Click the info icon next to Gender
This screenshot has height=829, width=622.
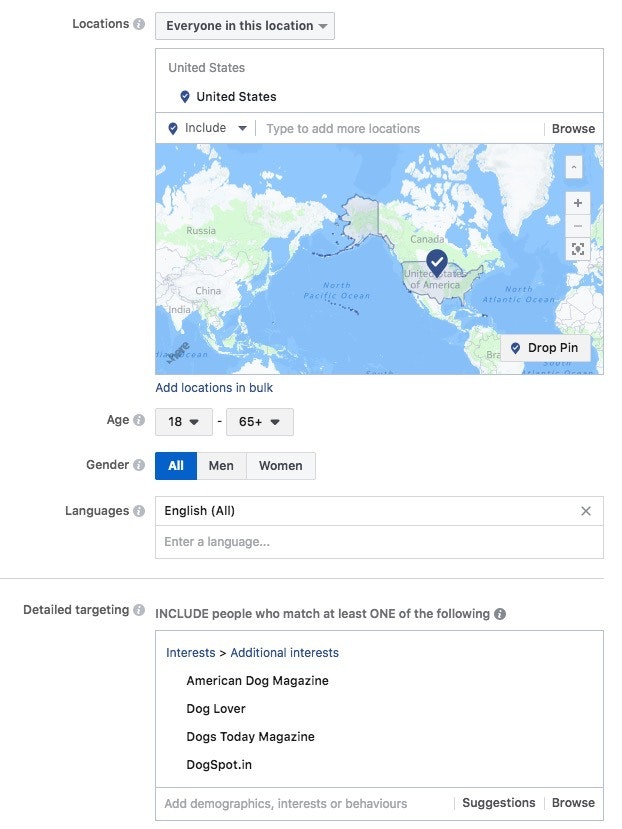[139, 465]
